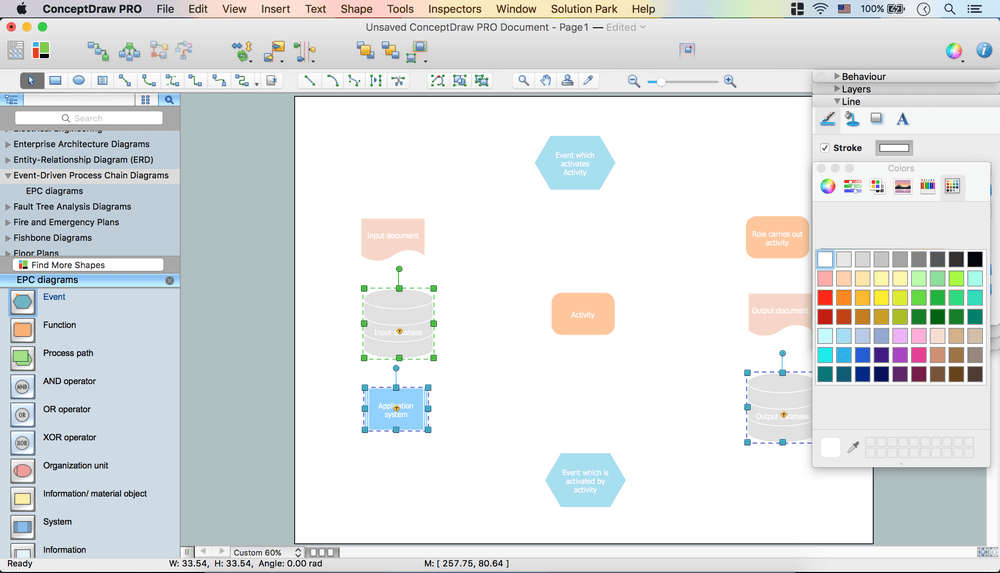Select the XOR operator shape

click(22, 441)
